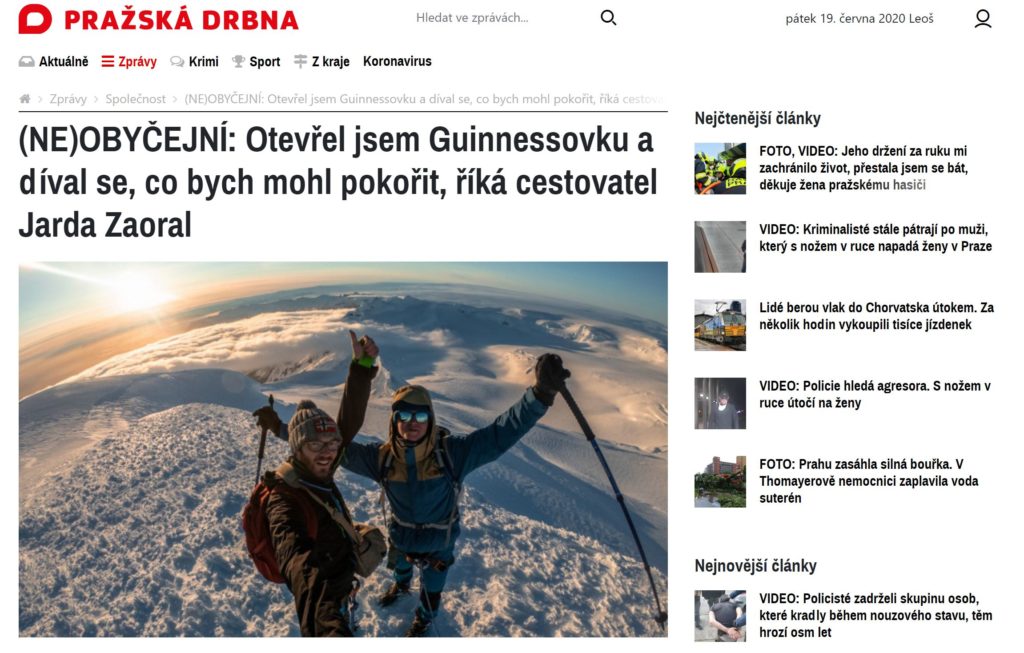Click the main mountaineers article photo
1024x653 pixels.
tap(343, 449)
